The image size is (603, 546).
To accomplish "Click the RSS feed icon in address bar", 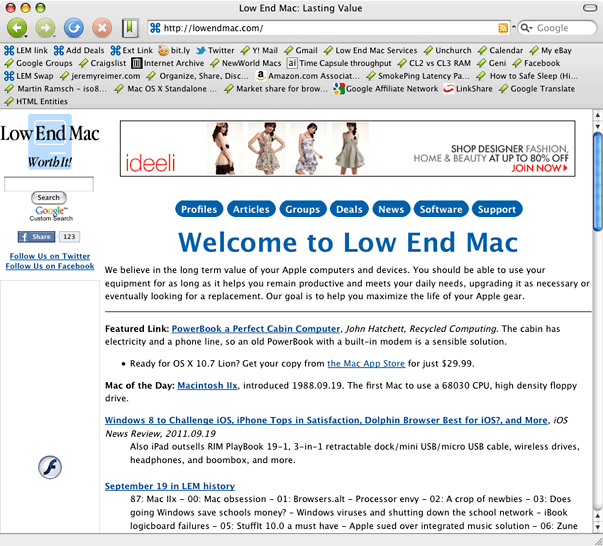I will pyautogui.click(x=503, y=28).
